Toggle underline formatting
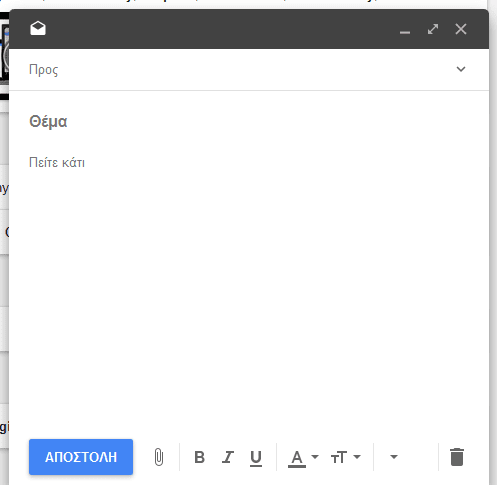Image resolution: width=497 pixels, height=485 pixels. (x=256, y=458)
